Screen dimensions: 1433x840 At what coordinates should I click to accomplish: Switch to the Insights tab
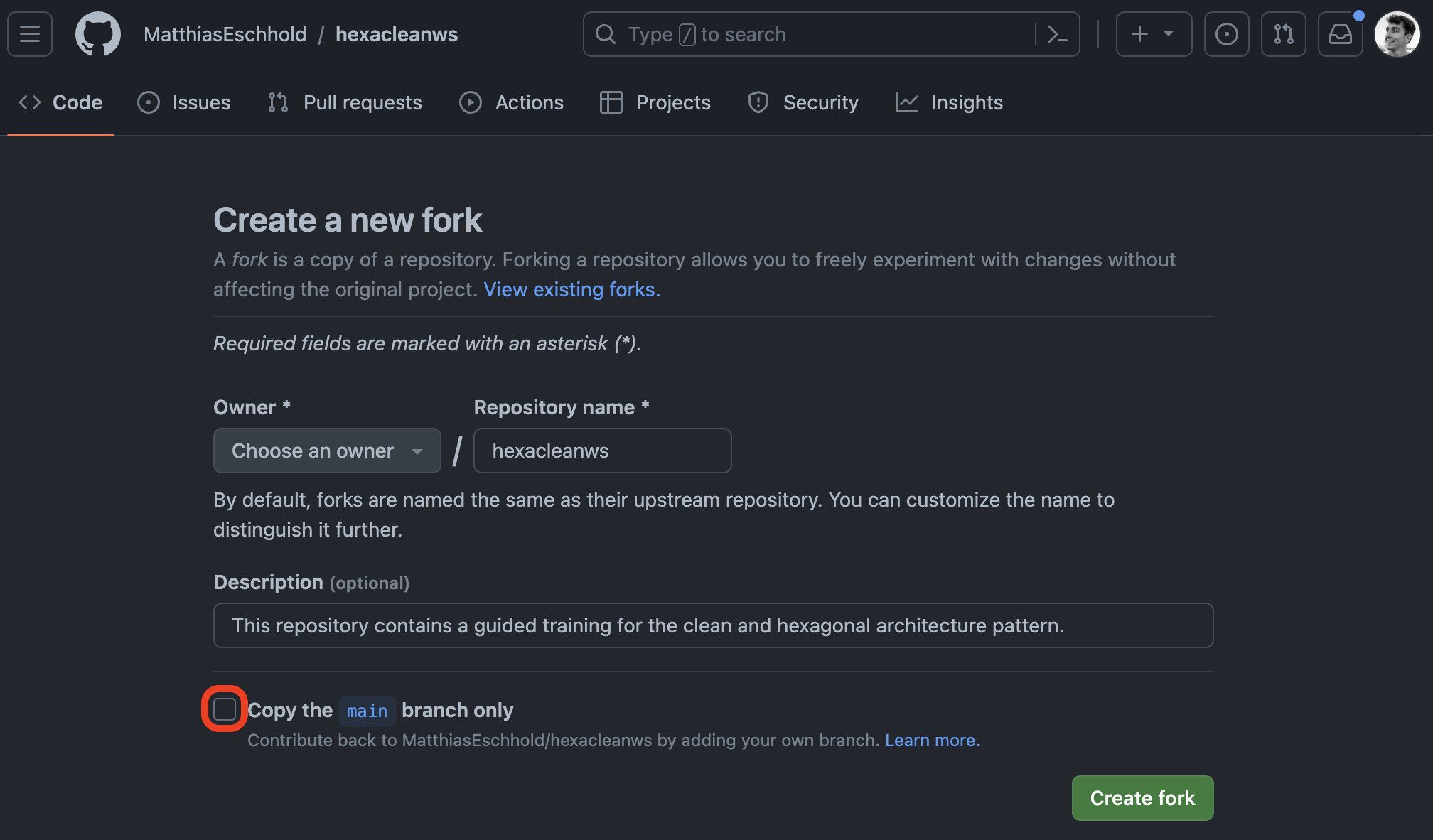tap(949, 102)
